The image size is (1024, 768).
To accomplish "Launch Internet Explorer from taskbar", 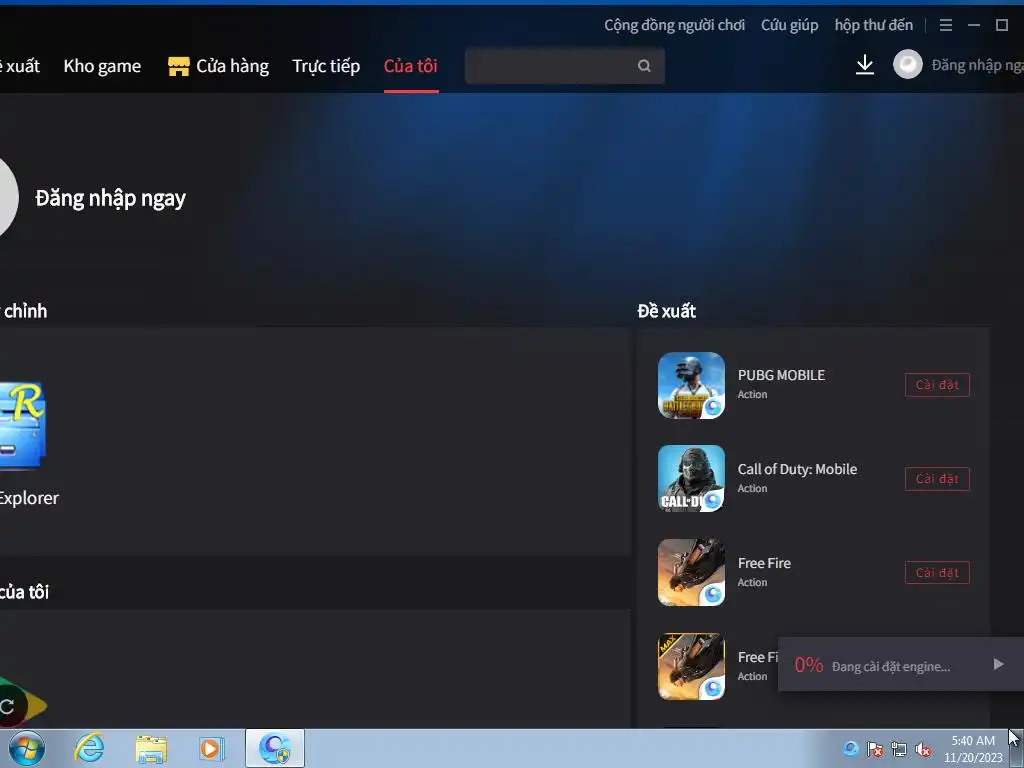I will 89,748.
